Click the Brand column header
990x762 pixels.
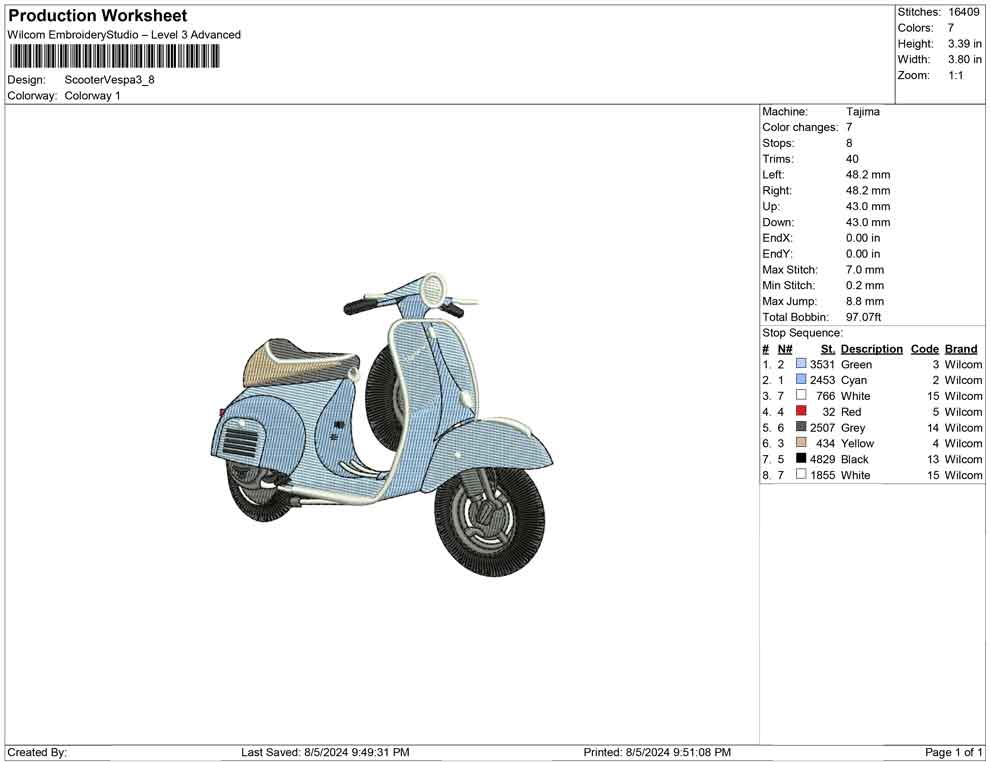tap(961, 349)
